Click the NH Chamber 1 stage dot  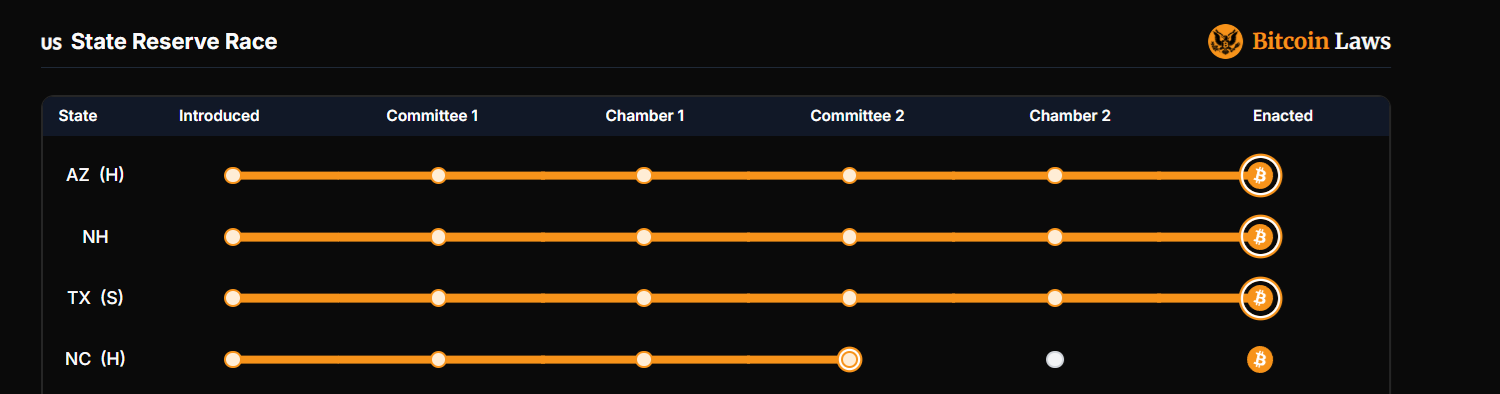pos(644,237)
